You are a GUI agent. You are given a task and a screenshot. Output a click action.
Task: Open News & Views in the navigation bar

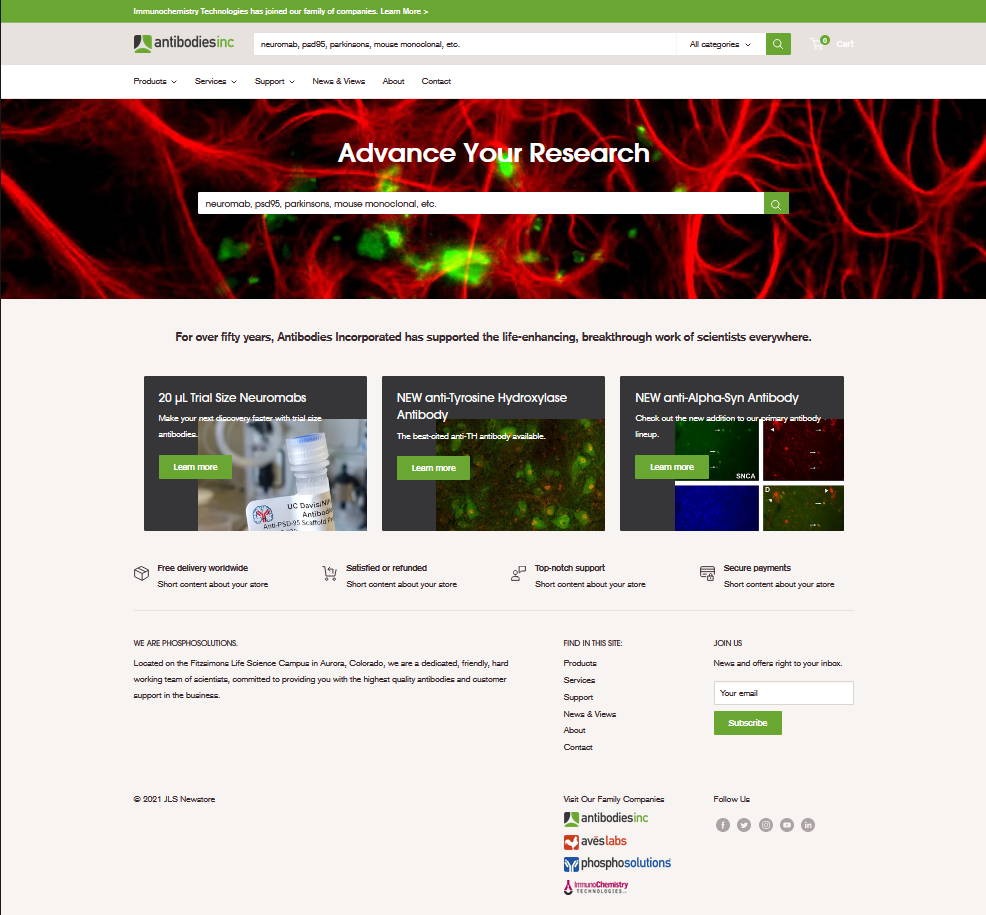(x=338, y=81)
